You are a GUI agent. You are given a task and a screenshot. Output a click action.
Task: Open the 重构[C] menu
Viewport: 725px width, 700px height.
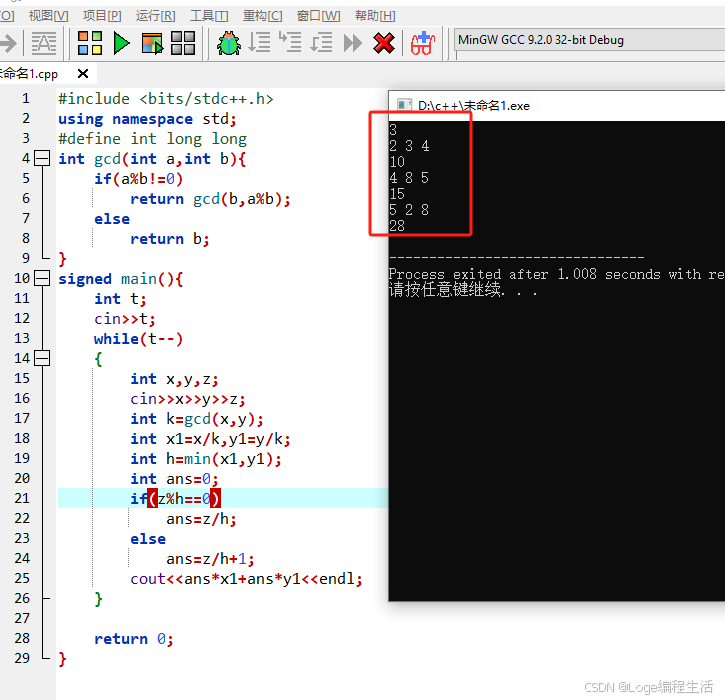click(263, 16)
